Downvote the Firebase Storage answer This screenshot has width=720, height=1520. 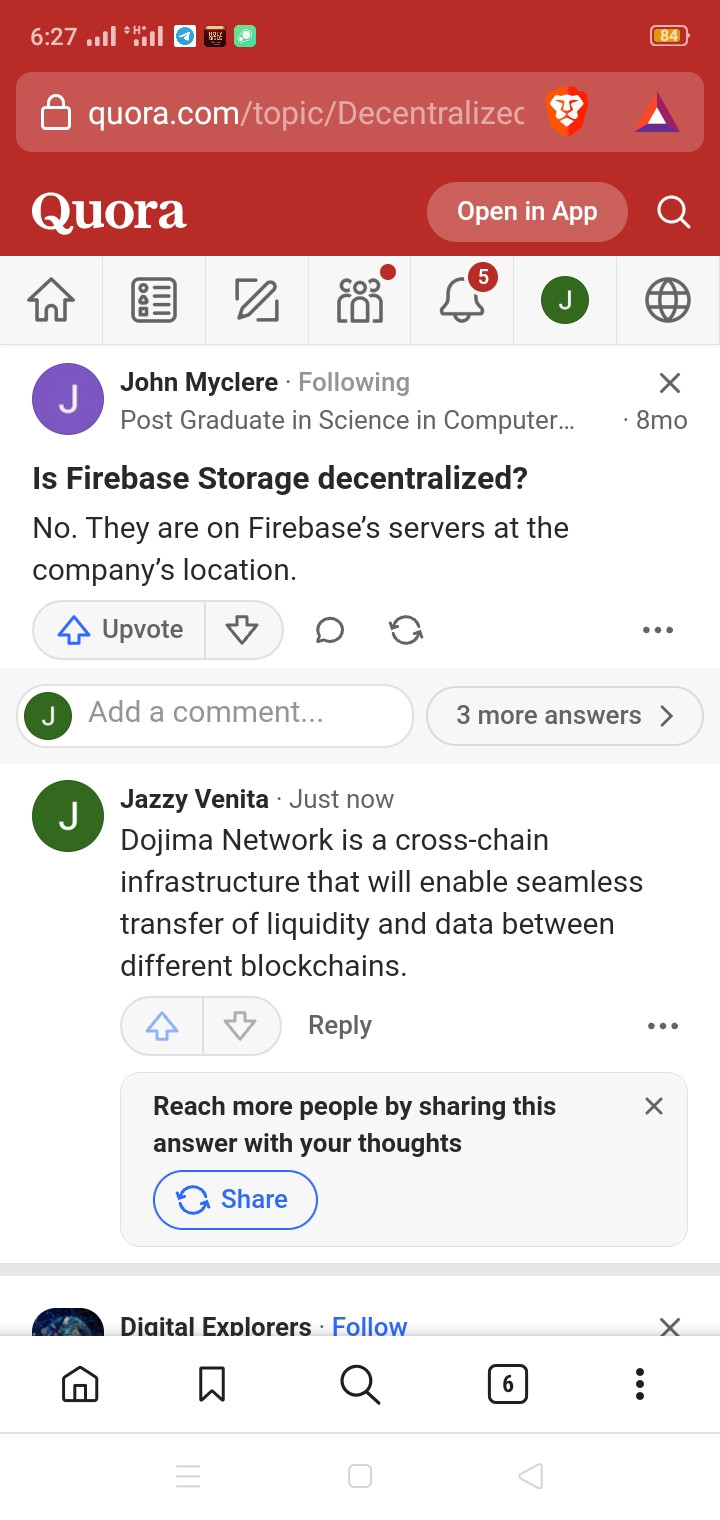pos(242,630)
